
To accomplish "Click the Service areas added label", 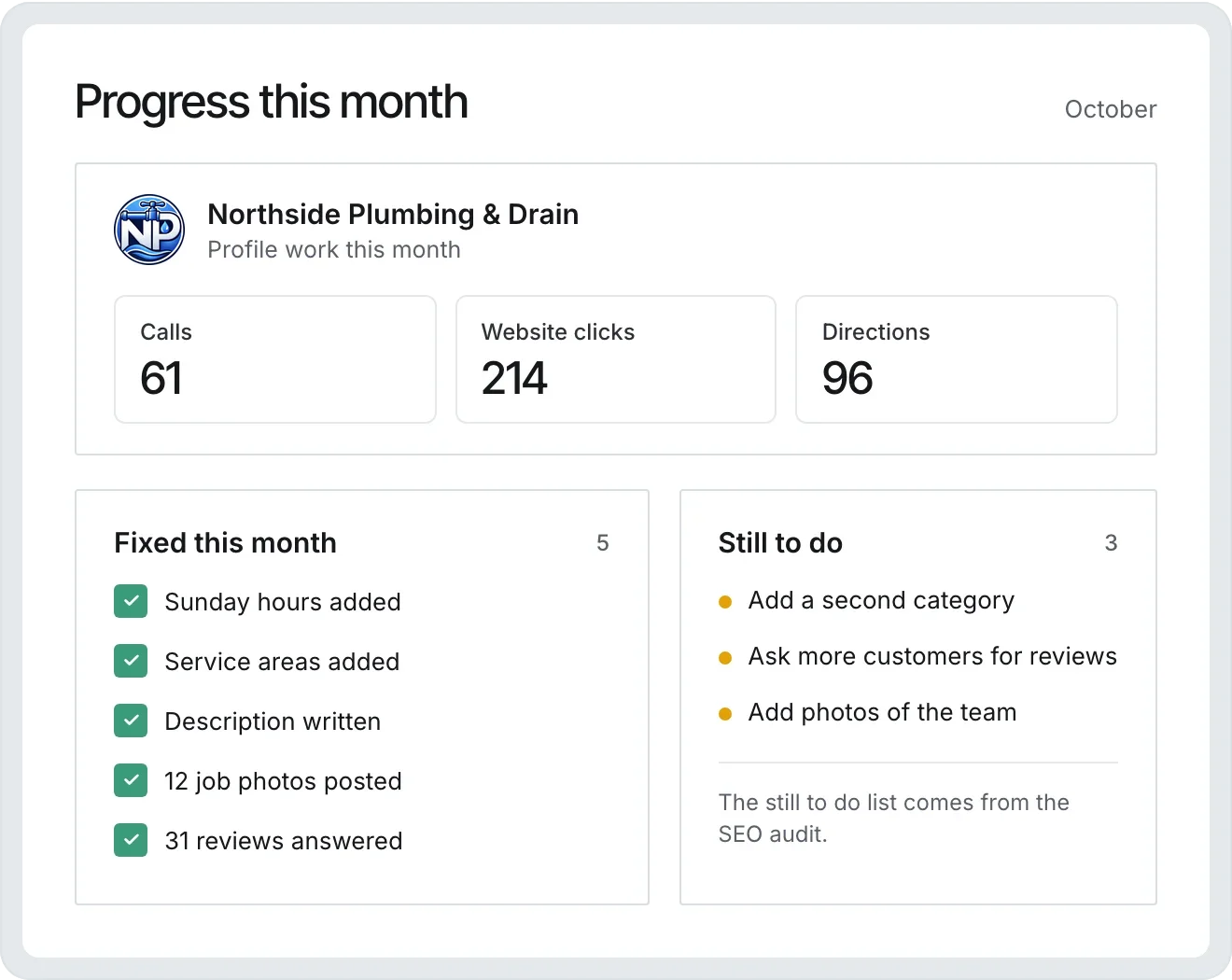I will pos(282,662).
